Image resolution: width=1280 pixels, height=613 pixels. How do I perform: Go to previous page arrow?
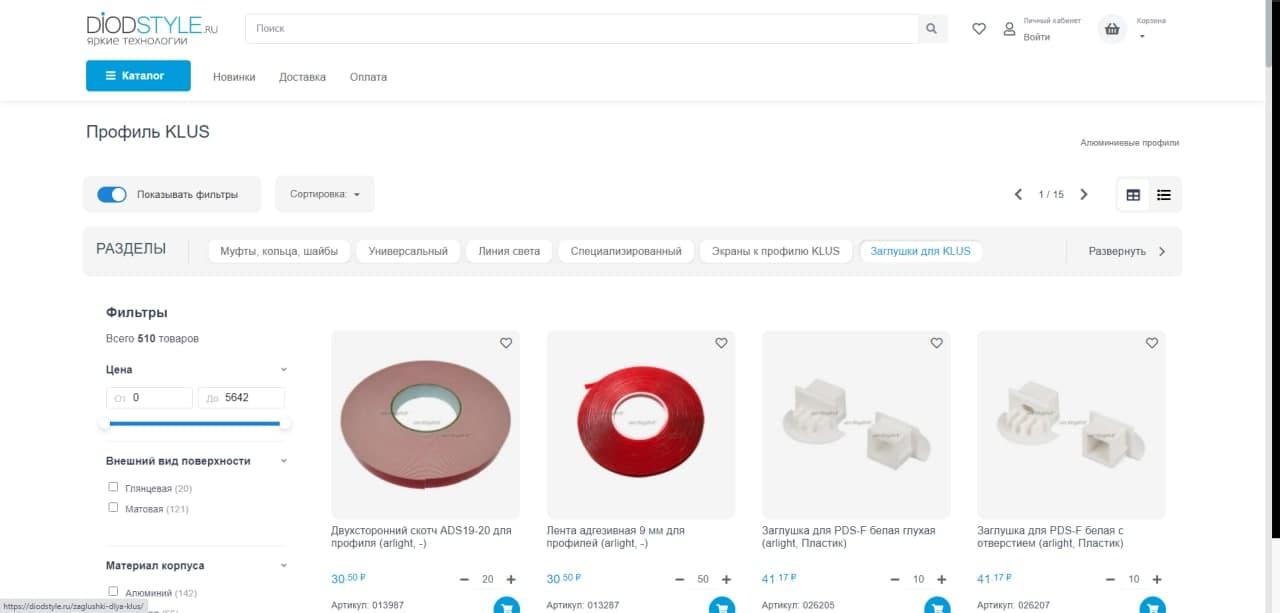click(x=1018, y=194)
